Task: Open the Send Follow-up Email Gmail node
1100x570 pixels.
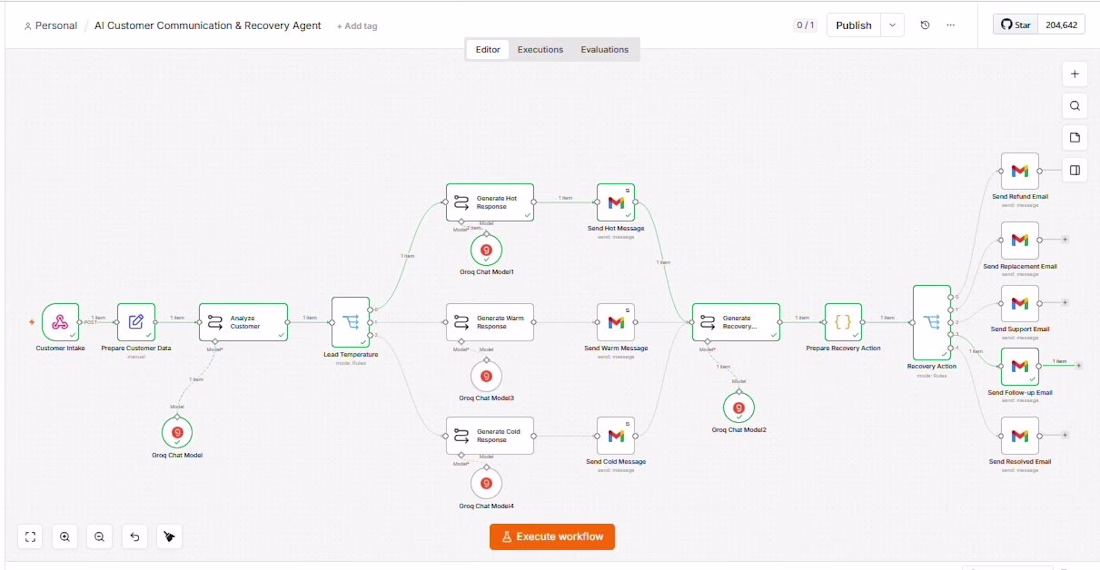Action: tap(1020, 366)
